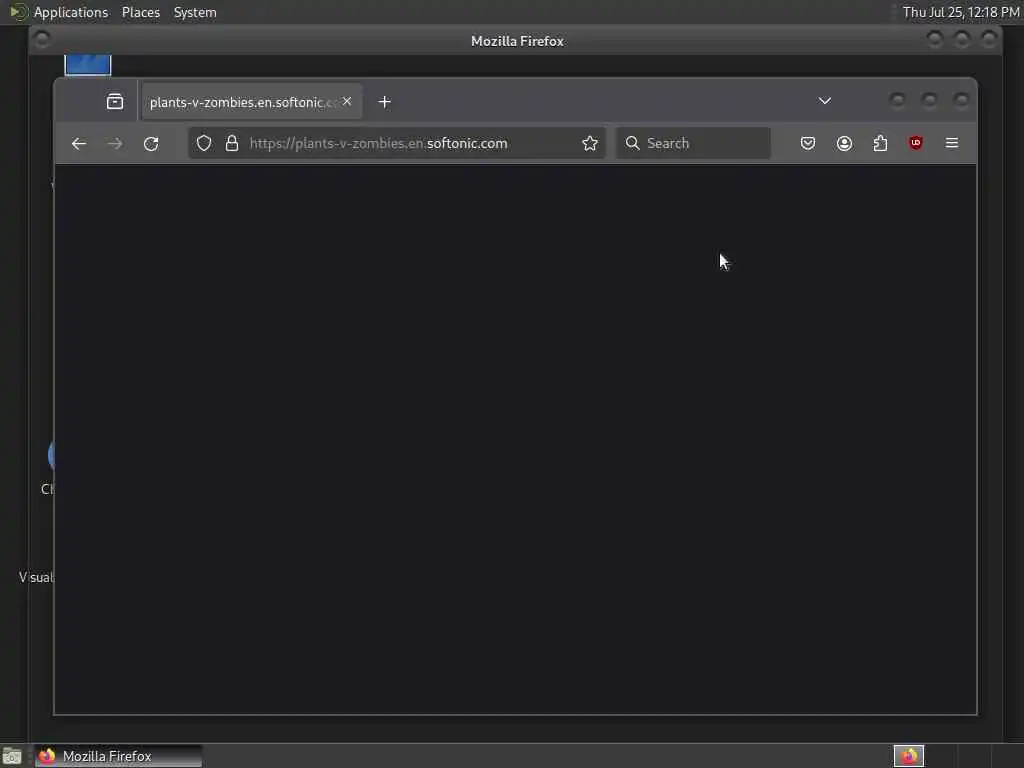The height and width of the screenshot is (768, 1024).
Task: Open the Extensions puzzle-piece icon
Action: click(880, 143)
